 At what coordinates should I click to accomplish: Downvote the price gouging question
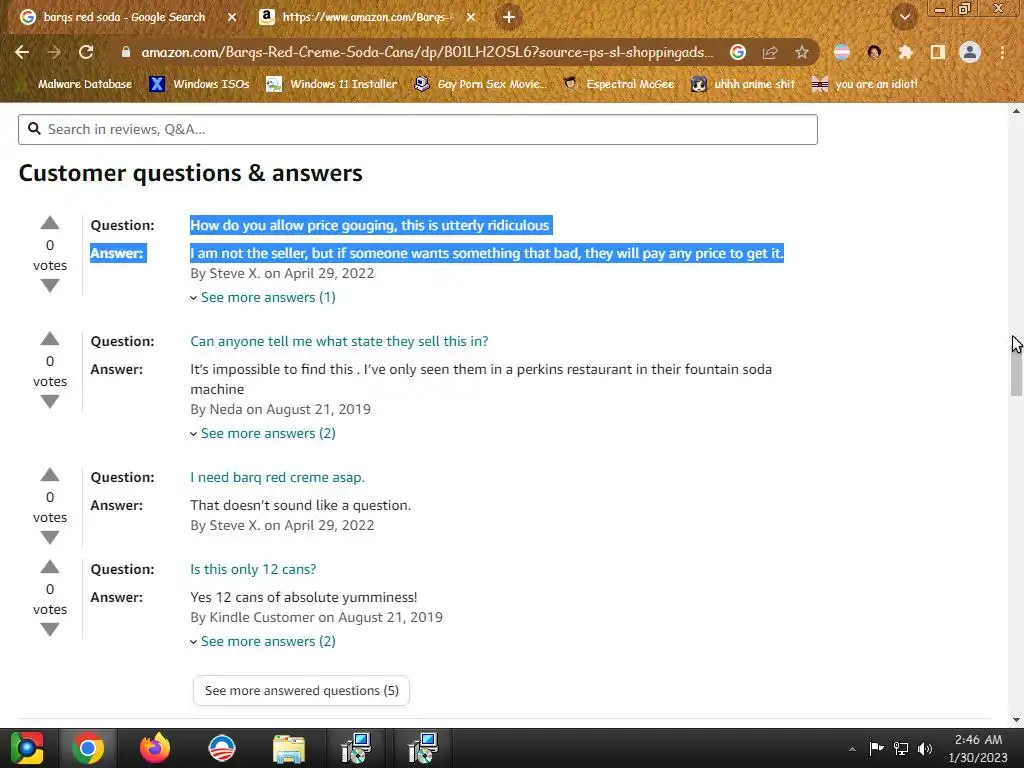pos(50,285)
